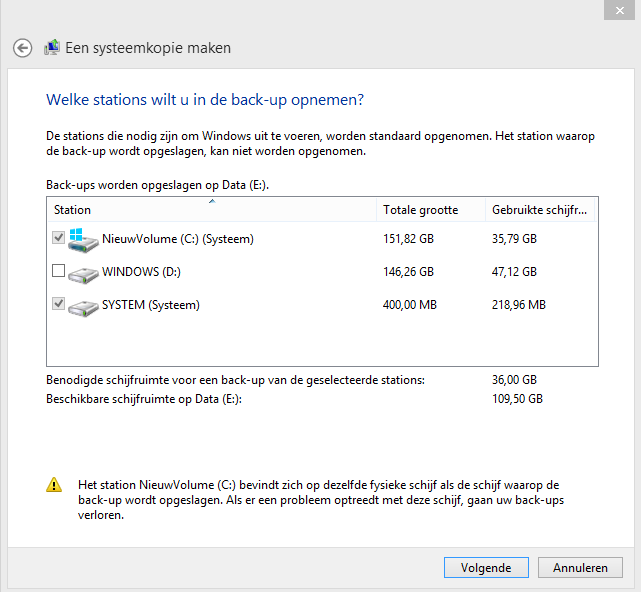
Task: Click the yellow warning triangle icon
Action: click(54, 485)
